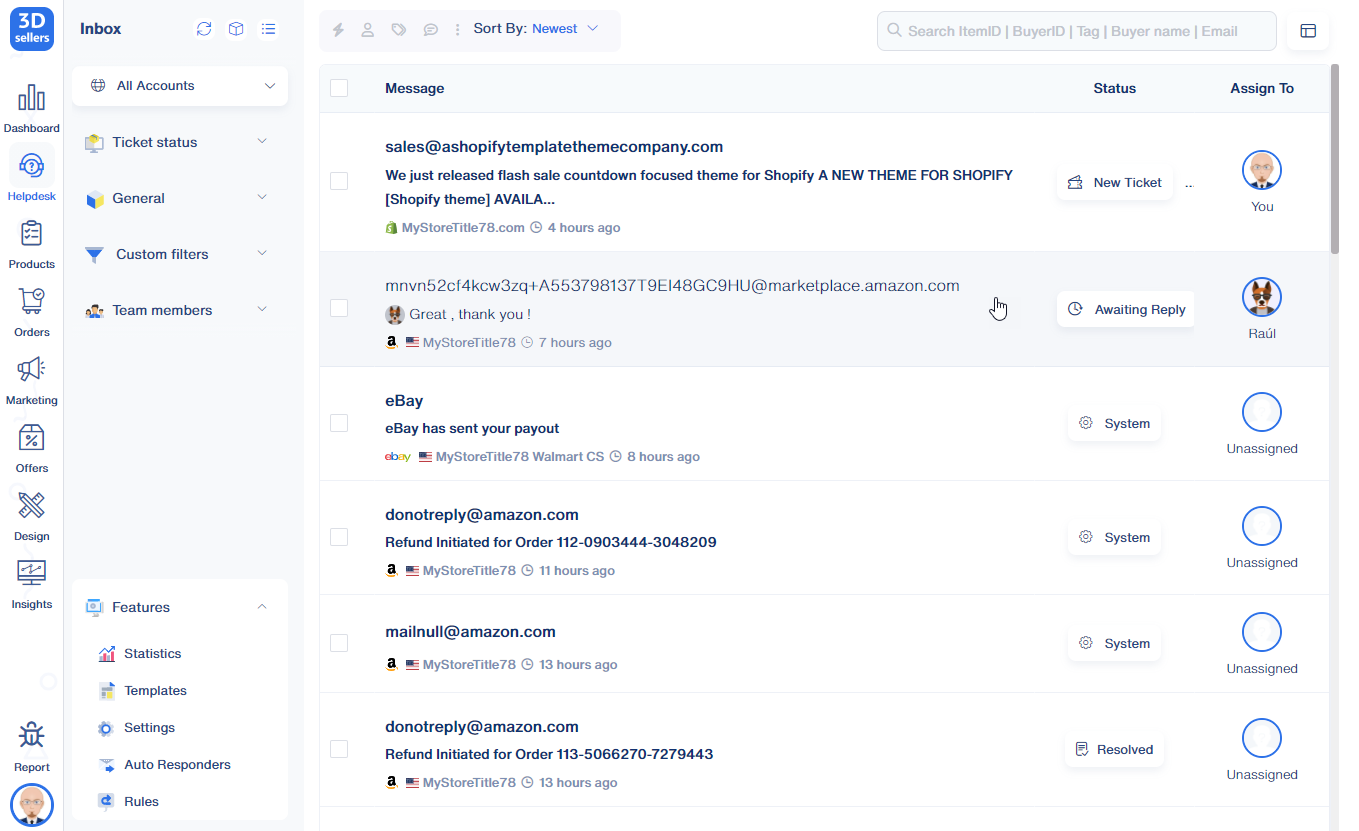Click the tag filter icon in toolbar
The height and width of the screenshot is (831, 1359).
[x=399, y=30]
